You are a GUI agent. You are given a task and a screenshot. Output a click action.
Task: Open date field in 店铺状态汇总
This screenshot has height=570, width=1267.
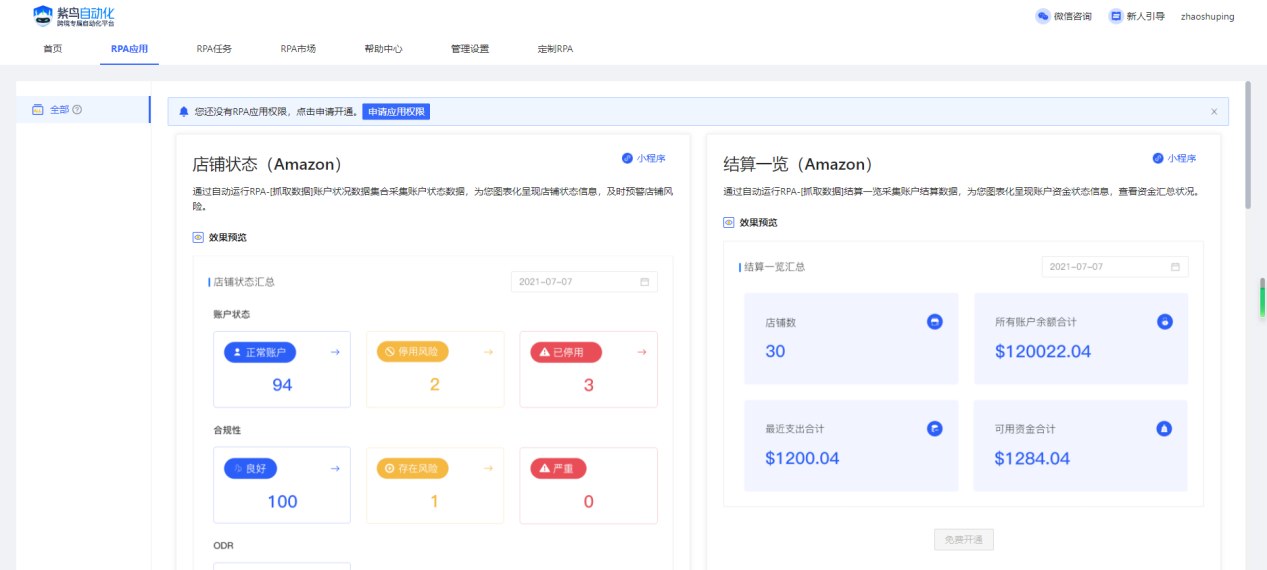(x=584, y=282)
